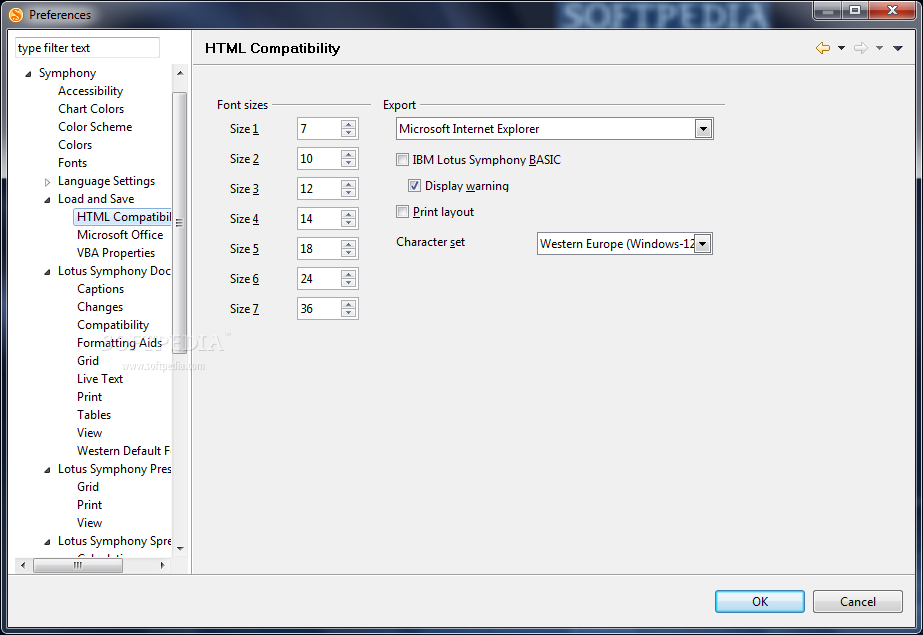Open the back history dropdown arrow
The image size is (923, 635).
[841, 48]
